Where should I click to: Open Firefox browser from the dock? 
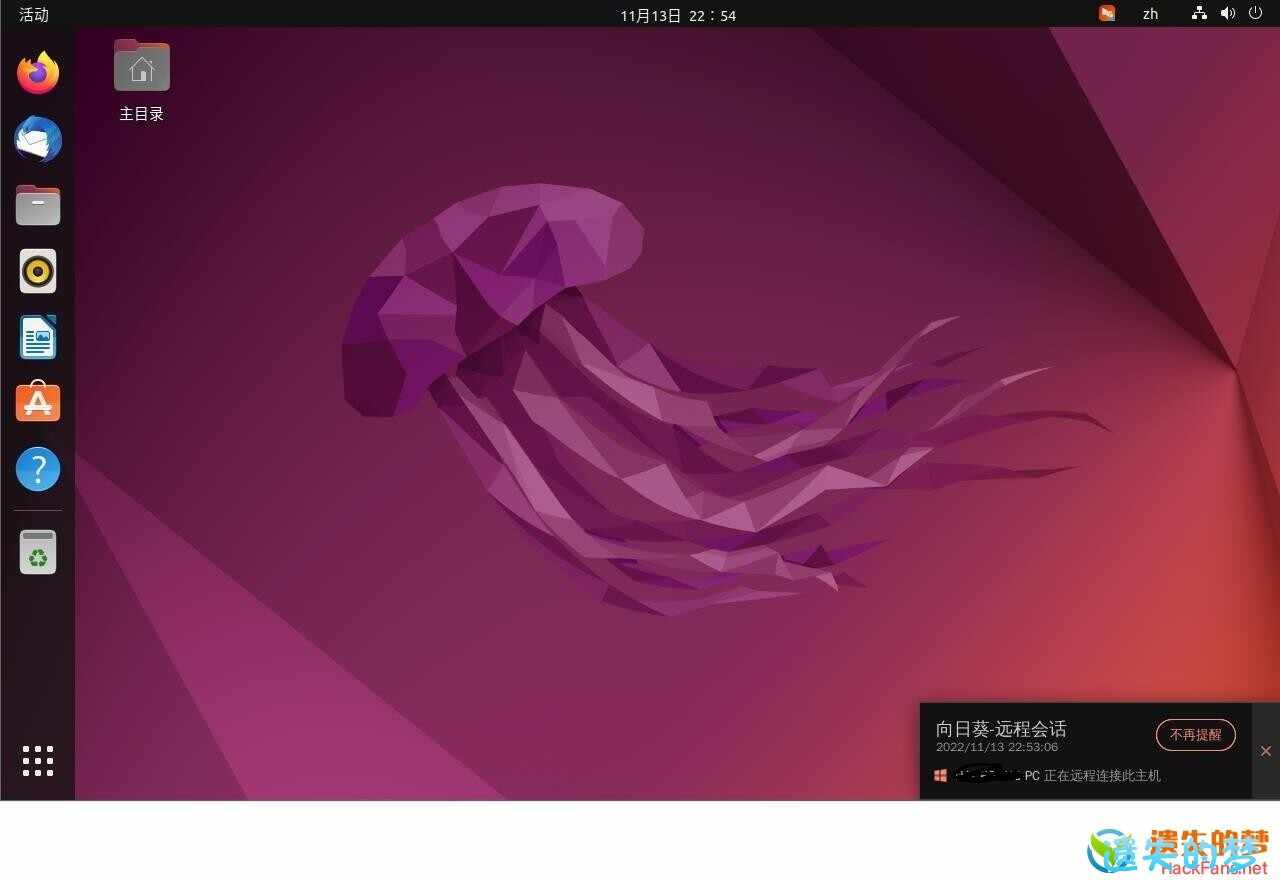(x=38, y=74)
